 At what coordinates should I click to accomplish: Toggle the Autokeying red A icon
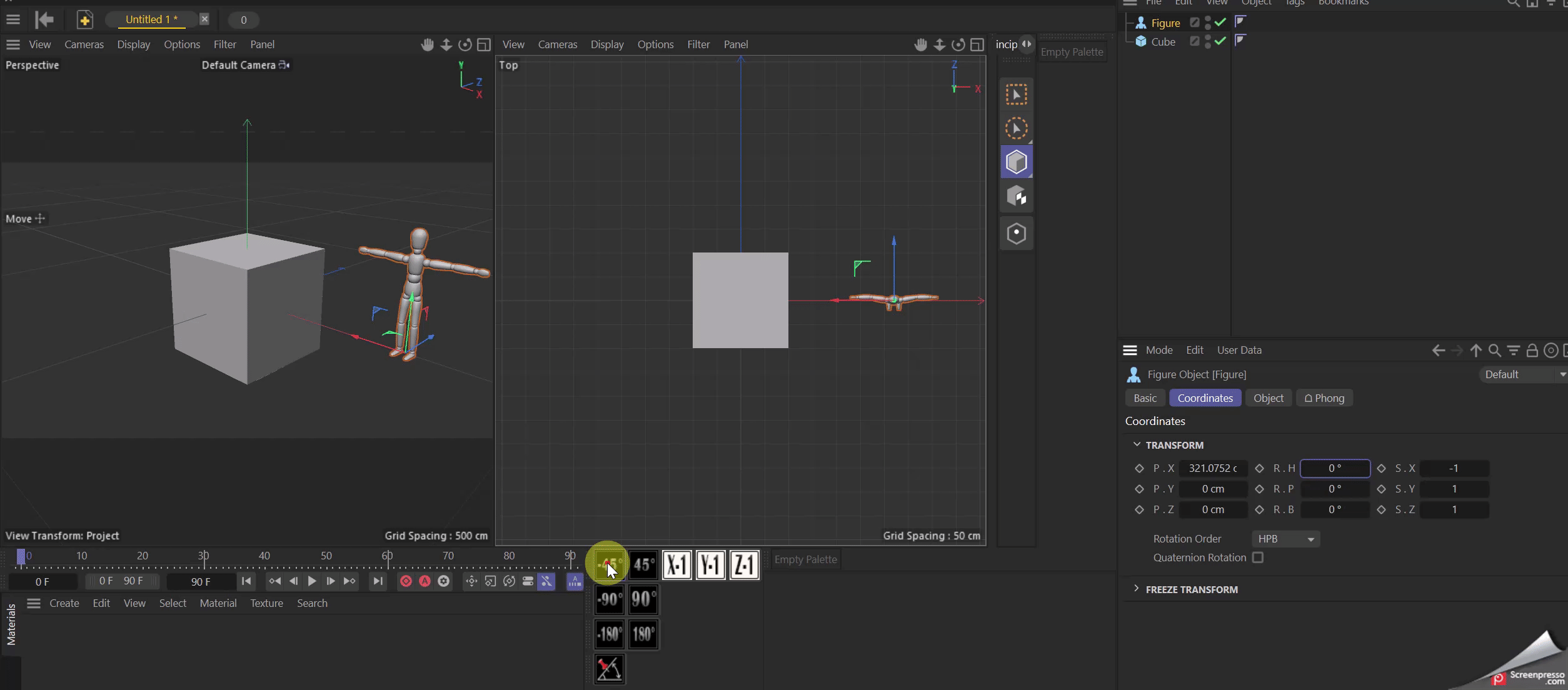pyautogui.click(x=425, y=581)
